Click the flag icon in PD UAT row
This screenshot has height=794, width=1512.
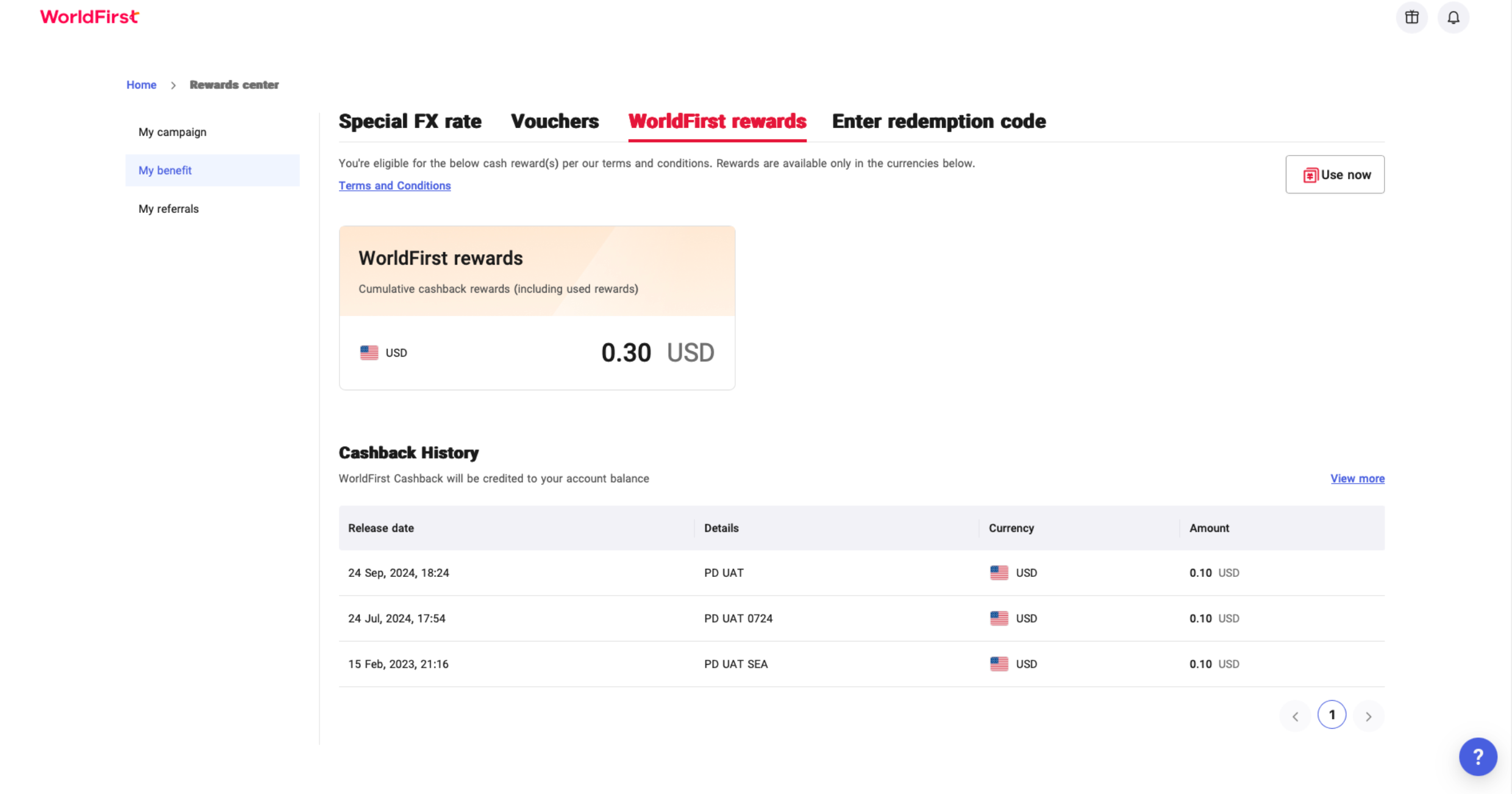click(x=999, y=573)
